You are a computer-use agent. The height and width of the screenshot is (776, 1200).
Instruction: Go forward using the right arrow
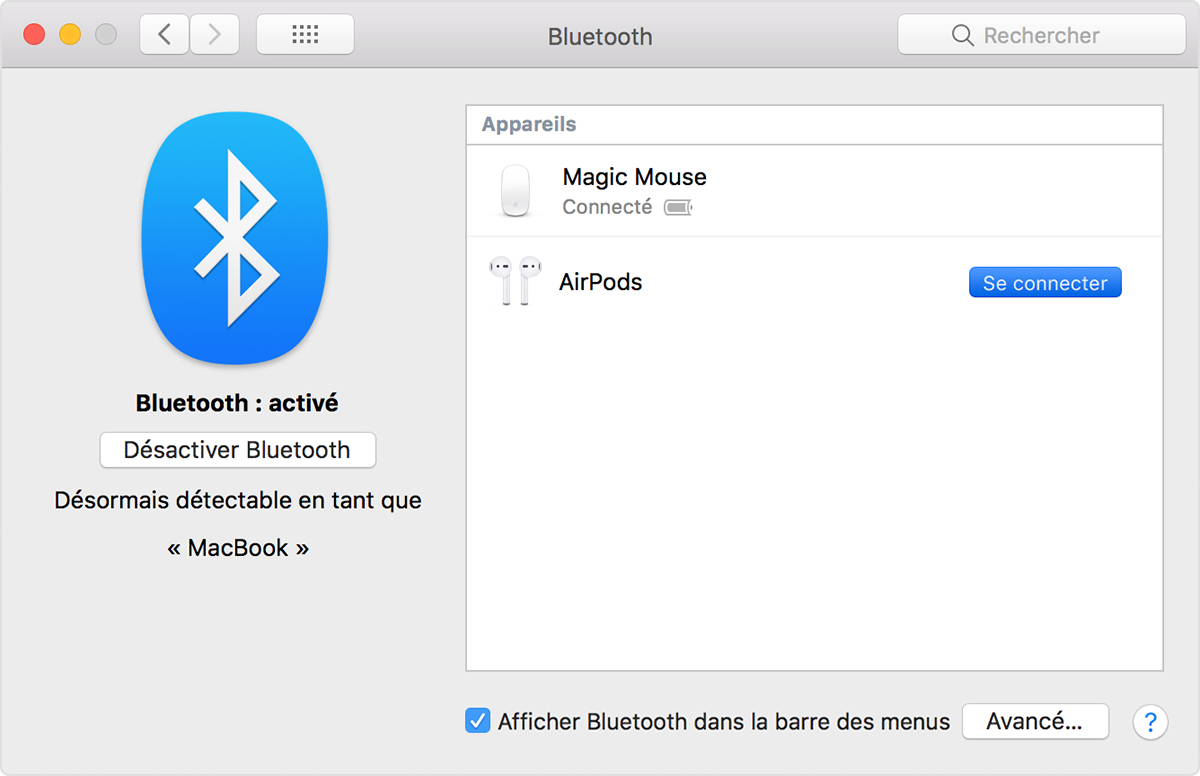coord(214,35)
